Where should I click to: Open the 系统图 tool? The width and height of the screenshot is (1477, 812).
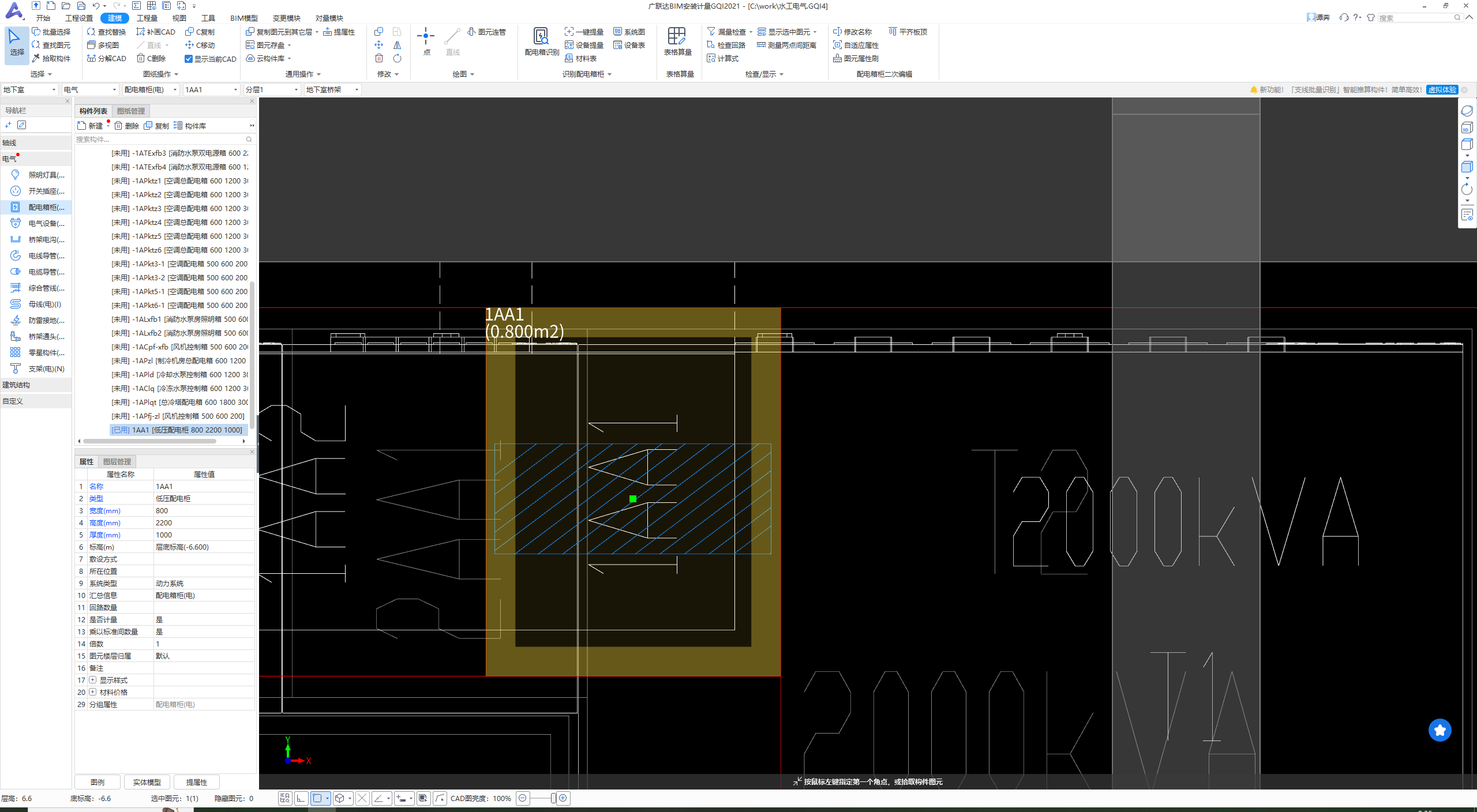pyautogui.click(x=629, y=32)
